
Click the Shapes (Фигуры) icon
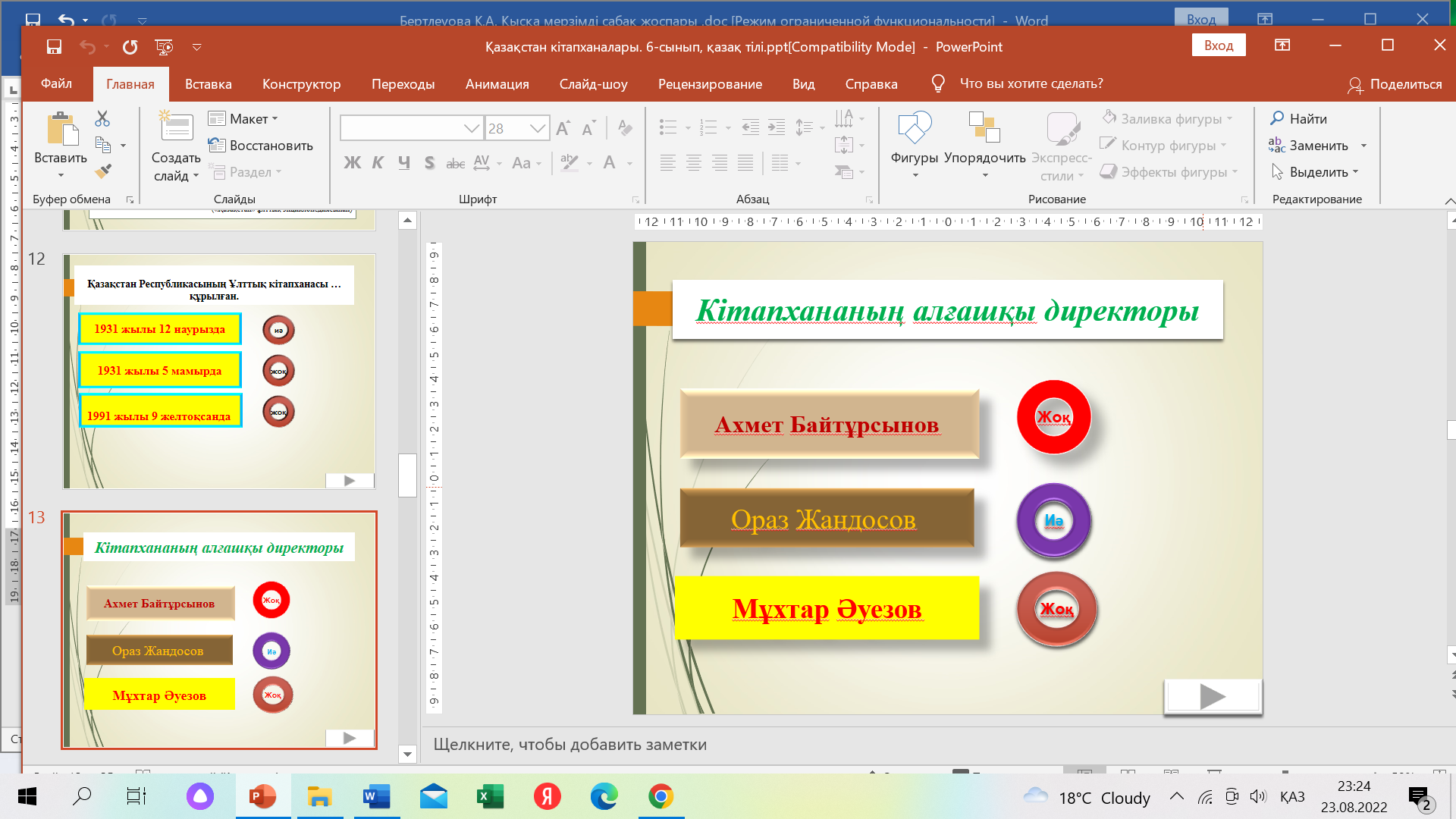point(914,129)
